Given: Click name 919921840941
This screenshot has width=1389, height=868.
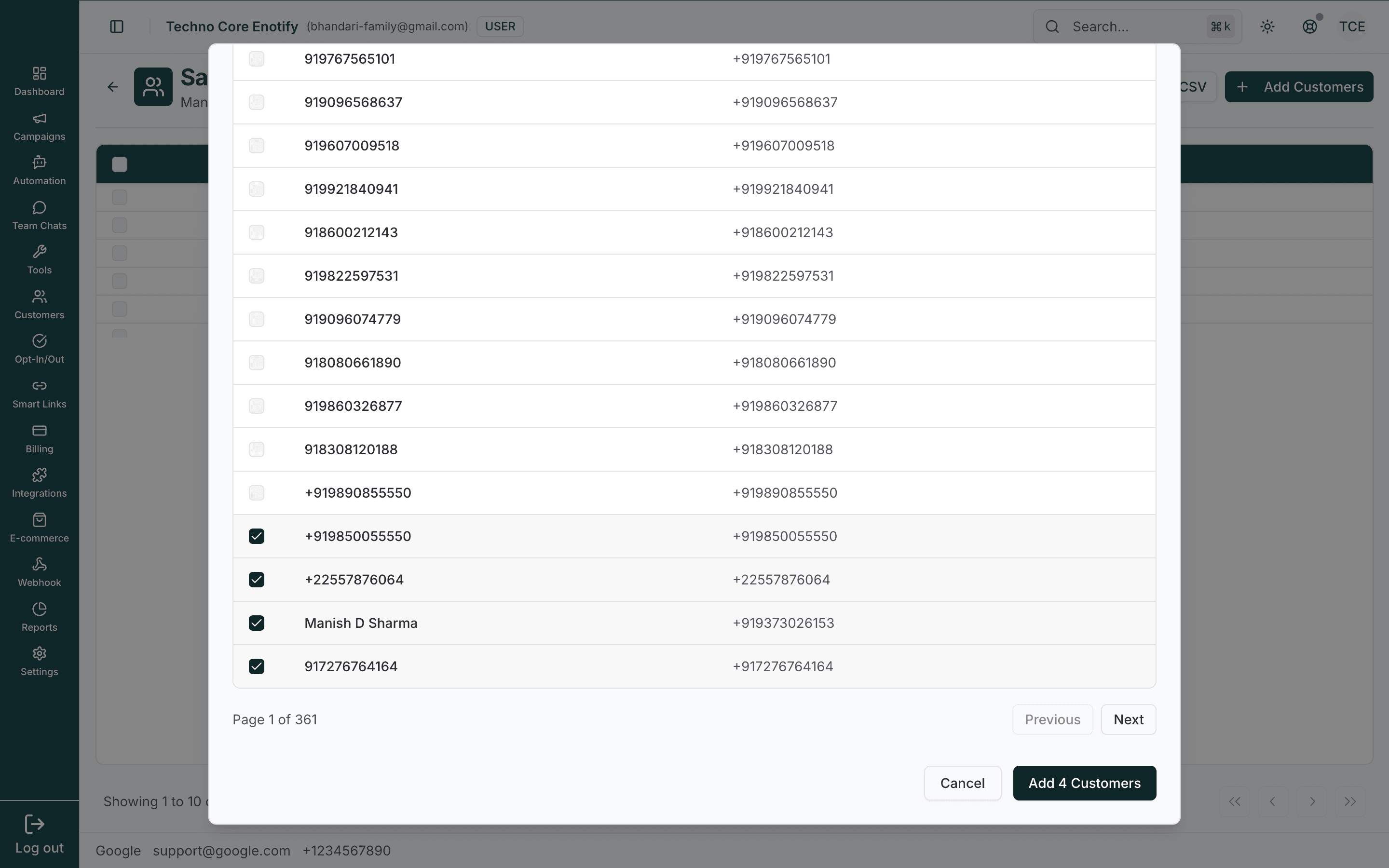Looking at the screenshot, I should pyautogui.click(x=351, y=189).
